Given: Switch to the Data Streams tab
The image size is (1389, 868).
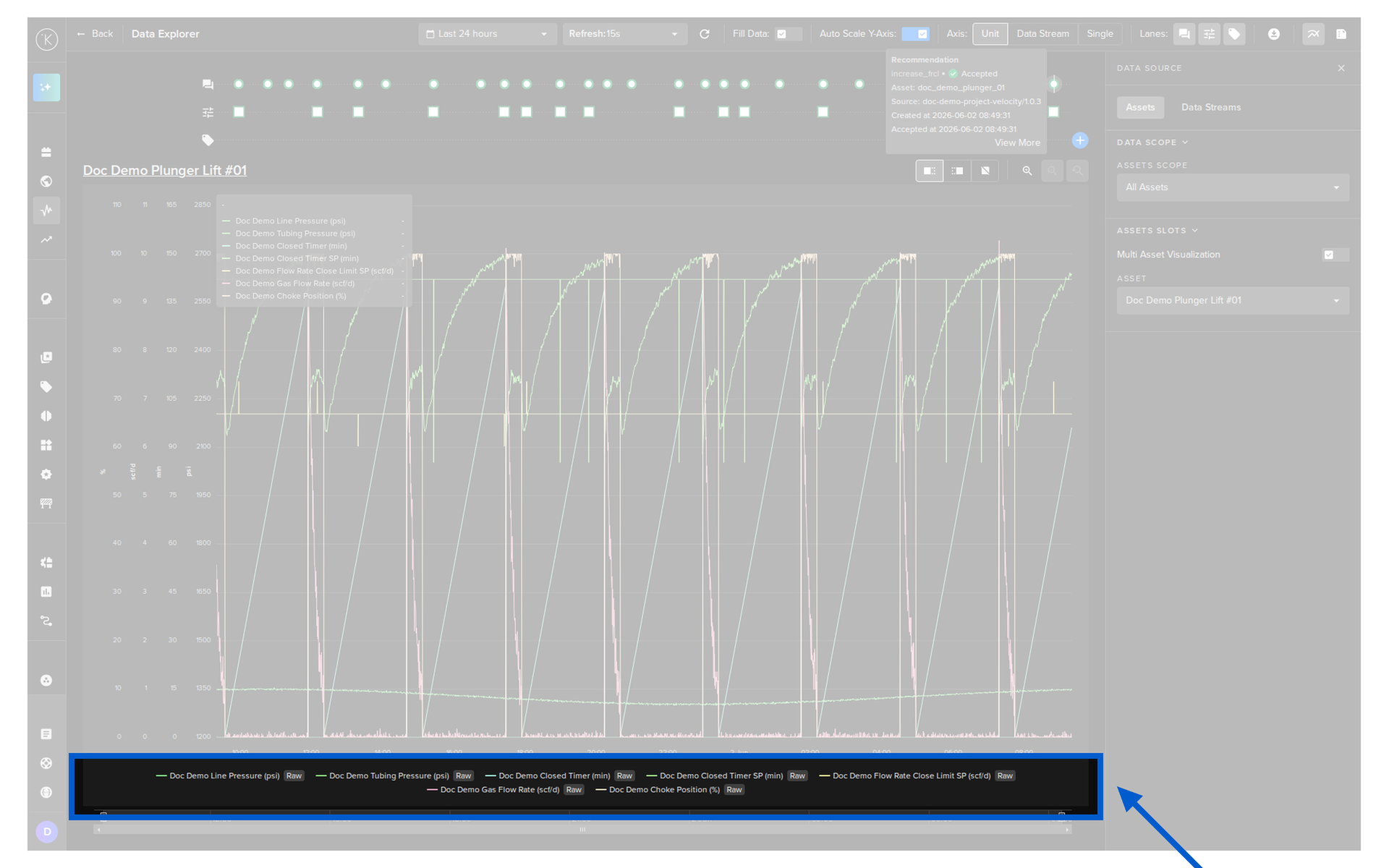Looking at the screenshot, I should [x=1211, y=107].
